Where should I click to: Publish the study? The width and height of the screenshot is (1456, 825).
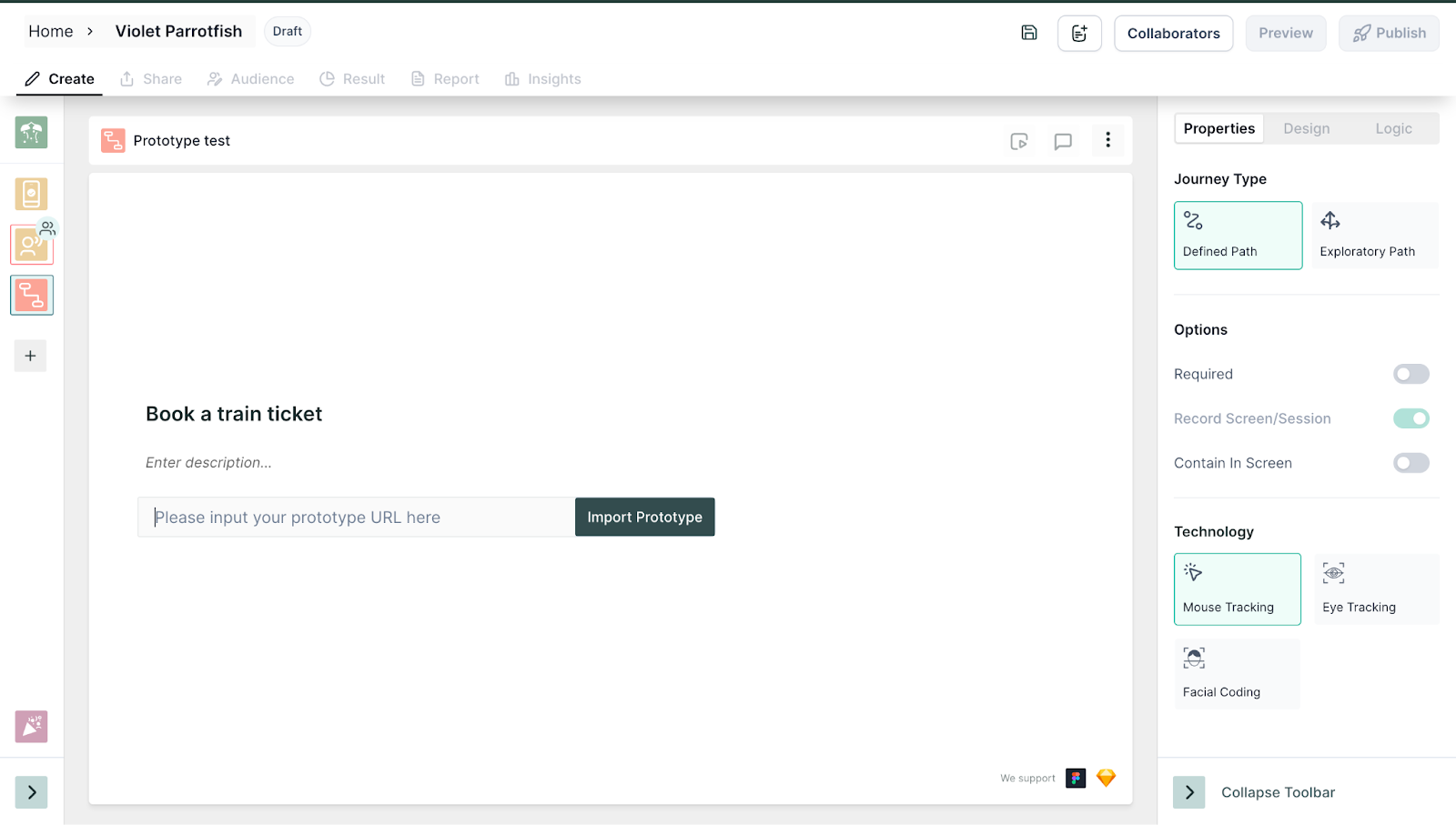[x=1389, y=33]
